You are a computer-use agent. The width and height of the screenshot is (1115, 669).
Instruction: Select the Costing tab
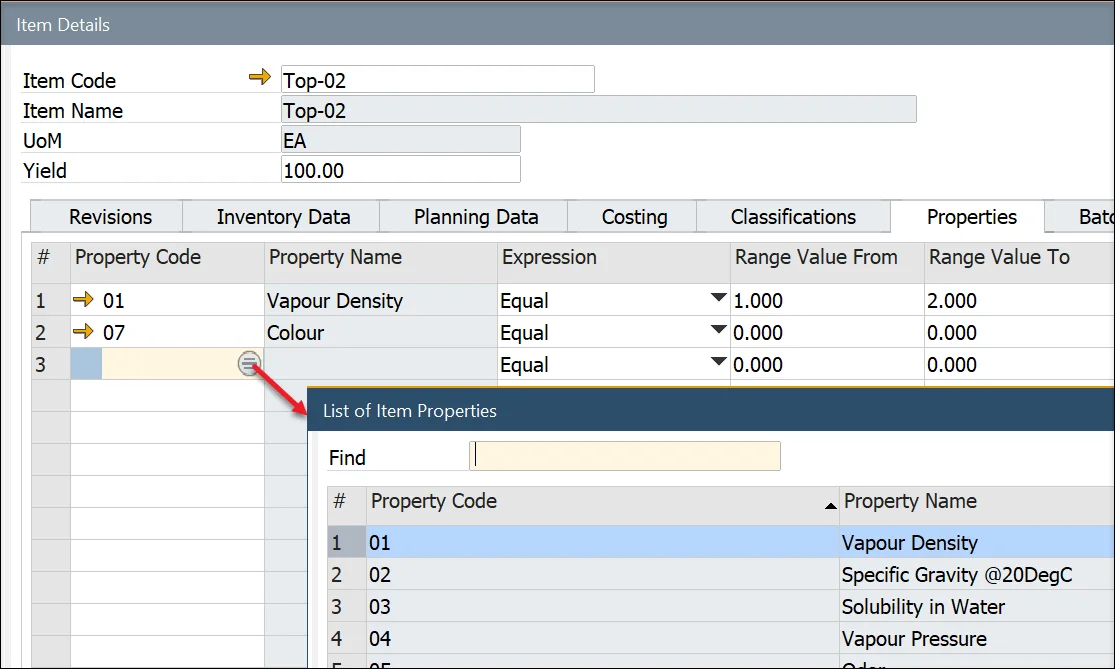pos(634,217)
